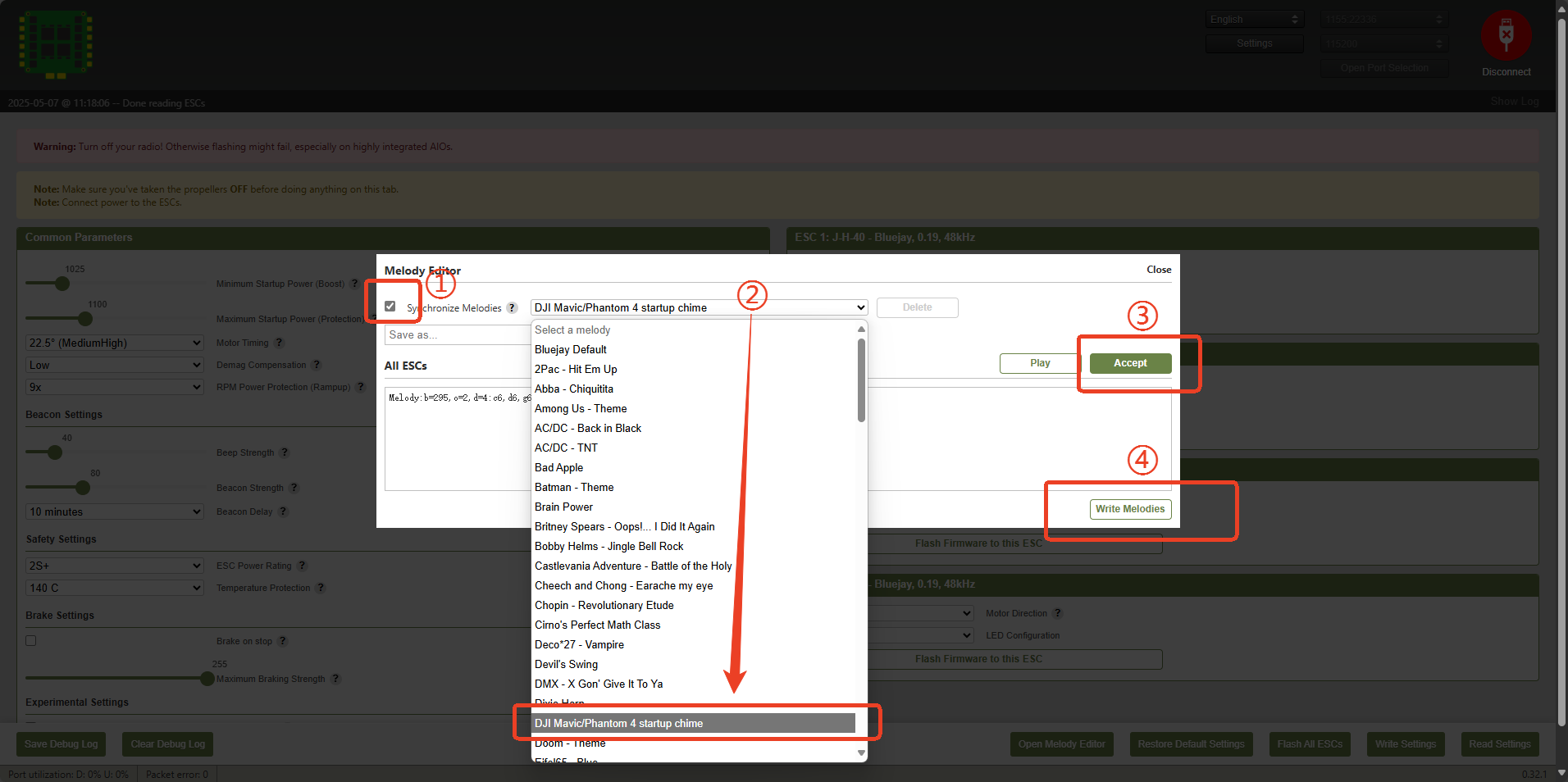Click Open Port Selection button
Screen dimensions: 1568x782
(1384, 68)
